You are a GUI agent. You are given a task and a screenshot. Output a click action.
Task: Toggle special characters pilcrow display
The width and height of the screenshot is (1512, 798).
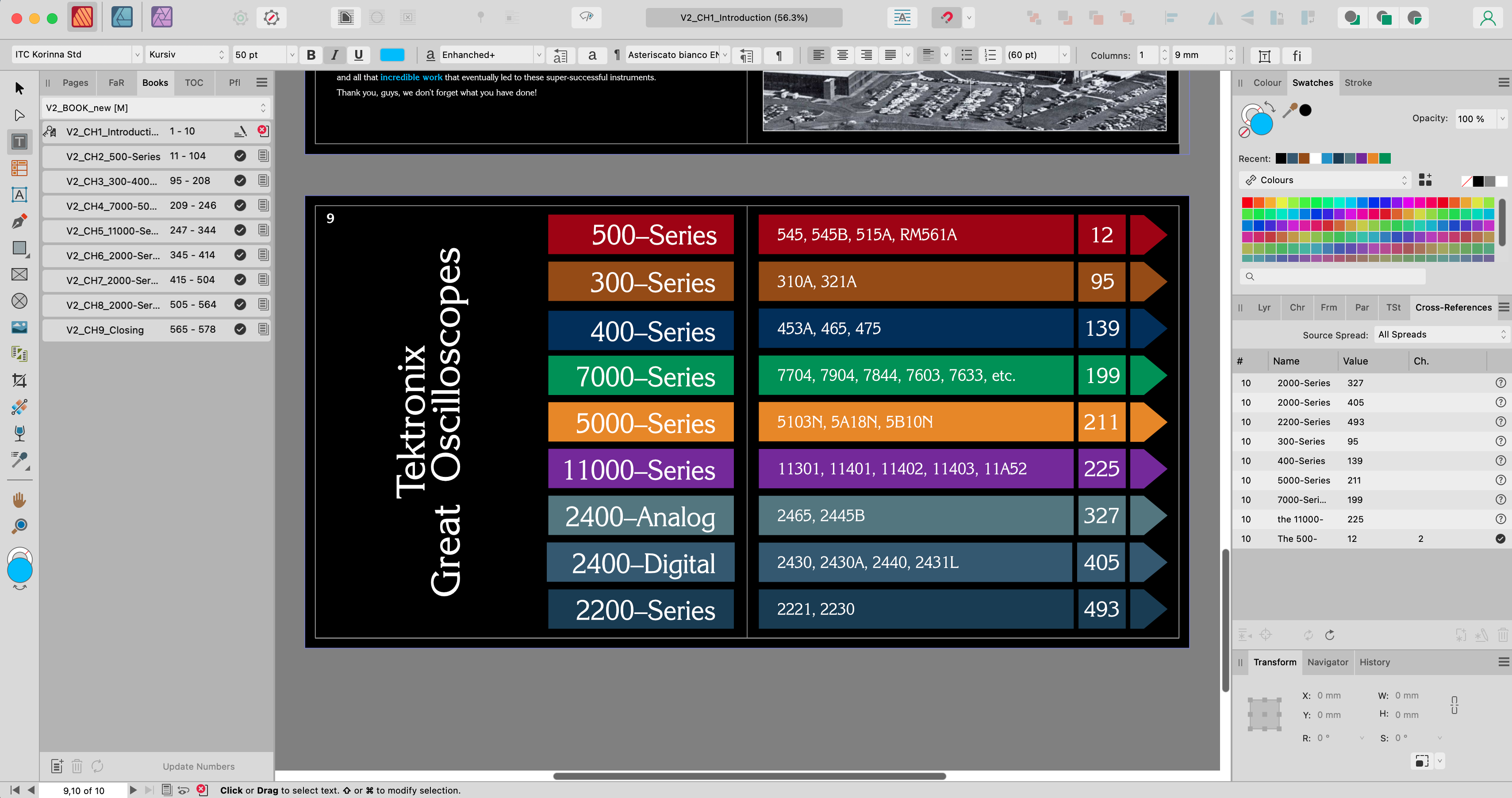[x=779, y=55]
